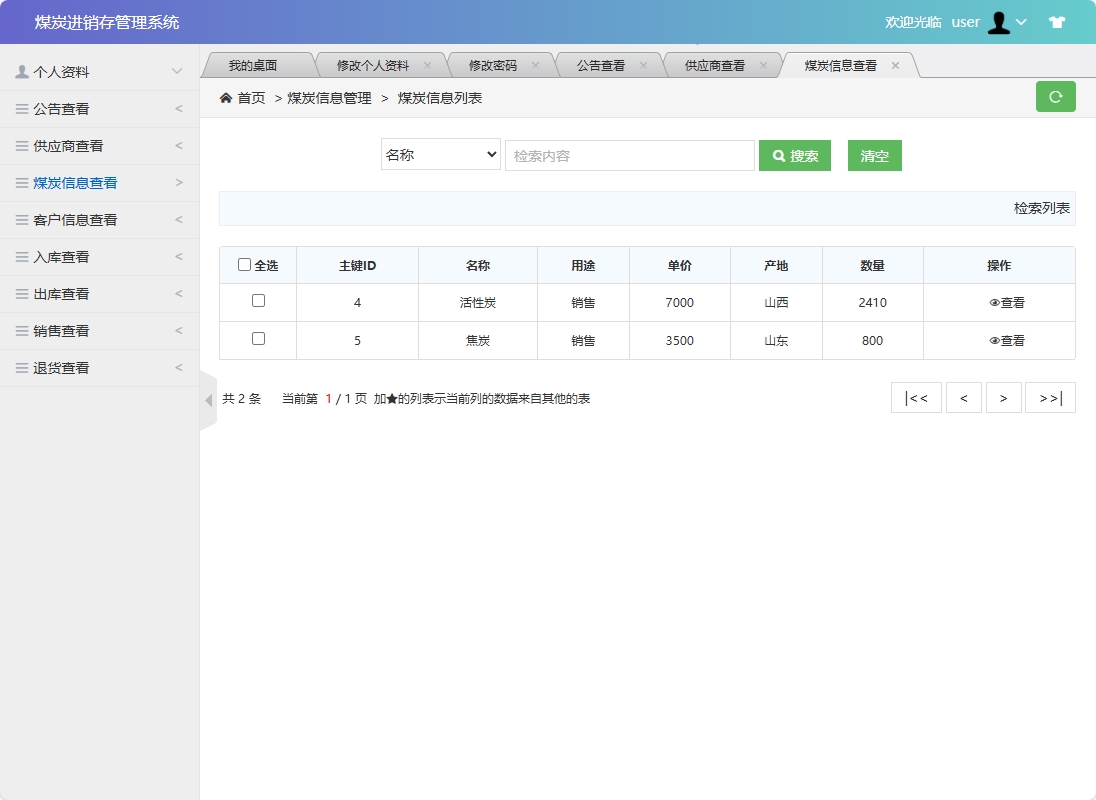Open the user avatar icon in top bar
The image size is (1096, 800).
point(999,21)
